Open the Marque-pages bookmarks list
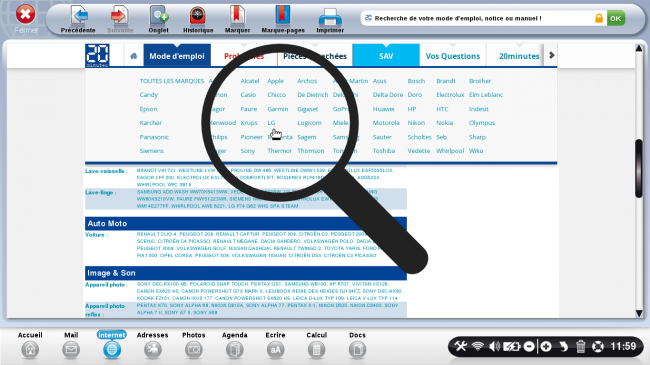650x365 pixels. click(x=283, y=19)
